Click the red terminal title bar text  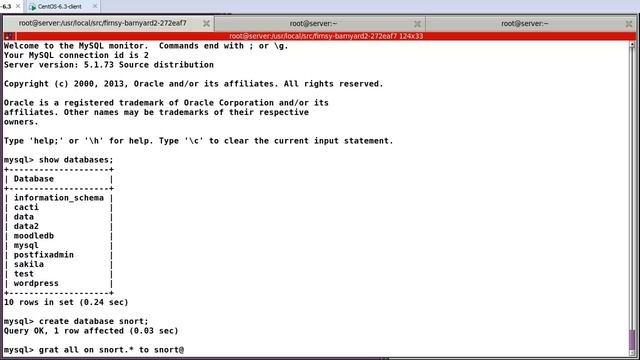[326, 36]
